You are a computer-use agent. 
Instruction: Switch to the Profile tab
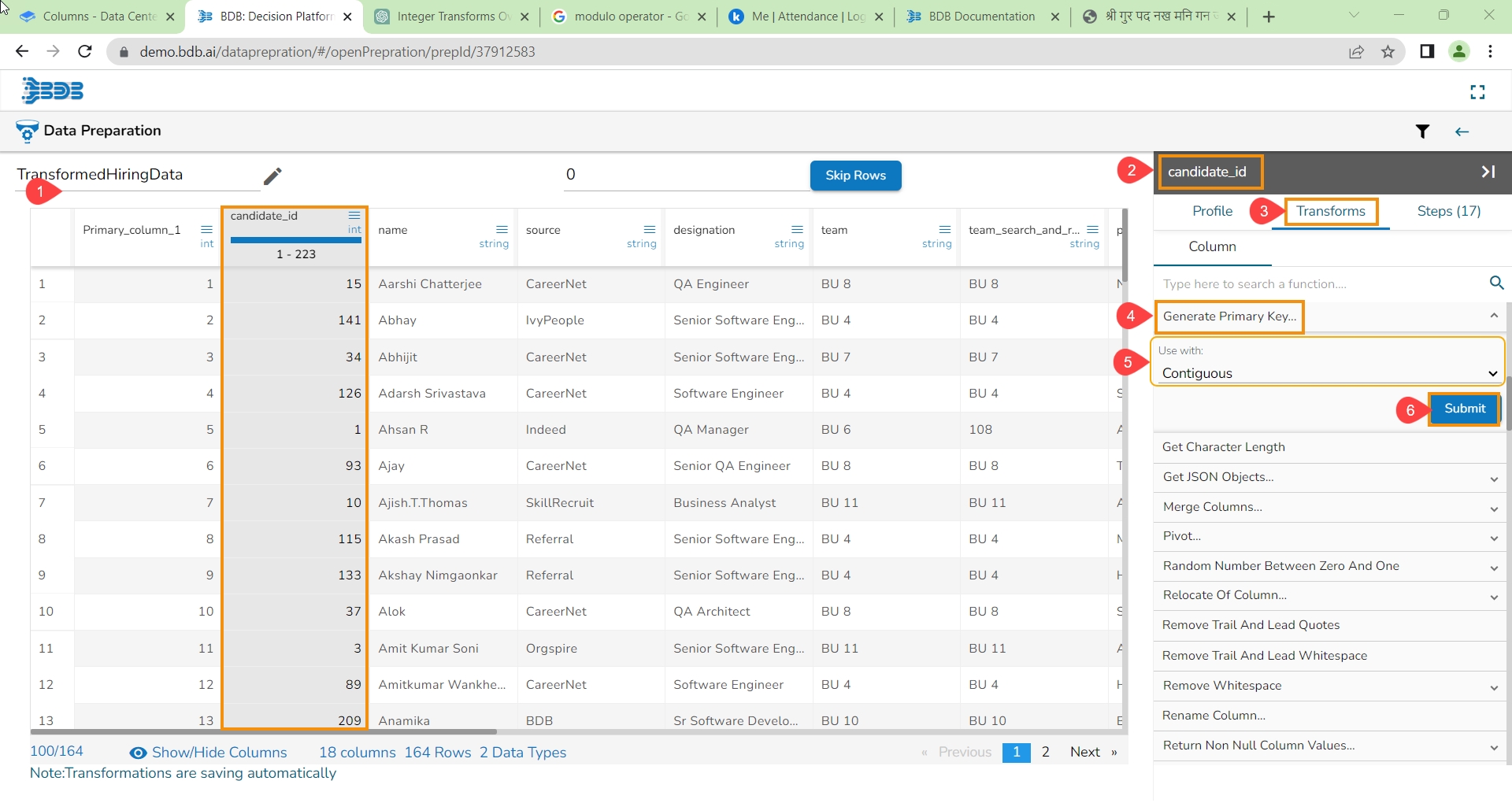coord(1212,211)
